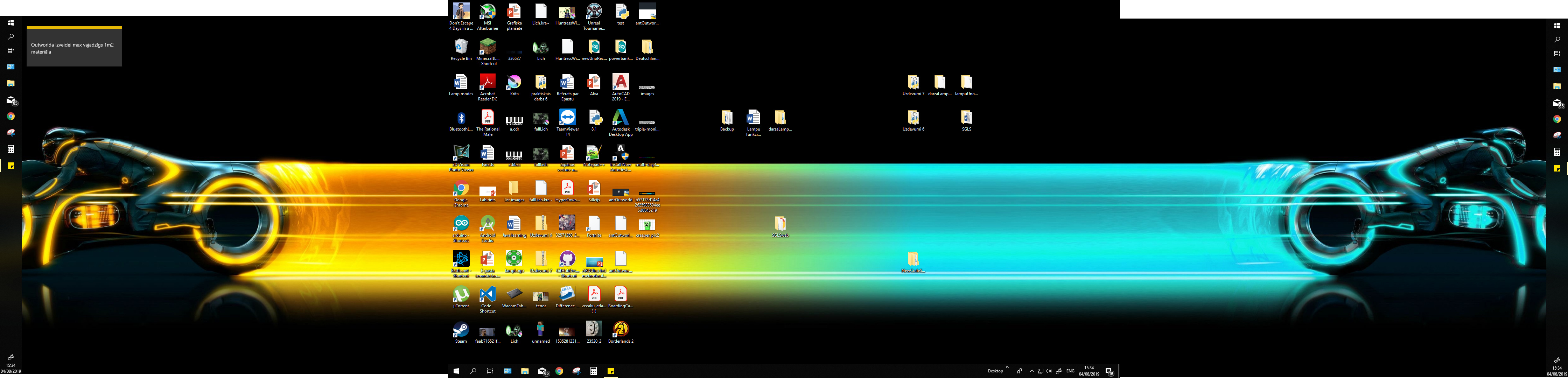Select the Steam desktop shortcut
The width and height of the screenshot is (1568, 378).
coord(461,332)
